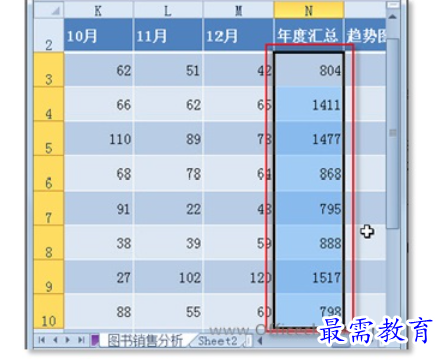
Task: Select cell with value 868
Action: (309, 173)
